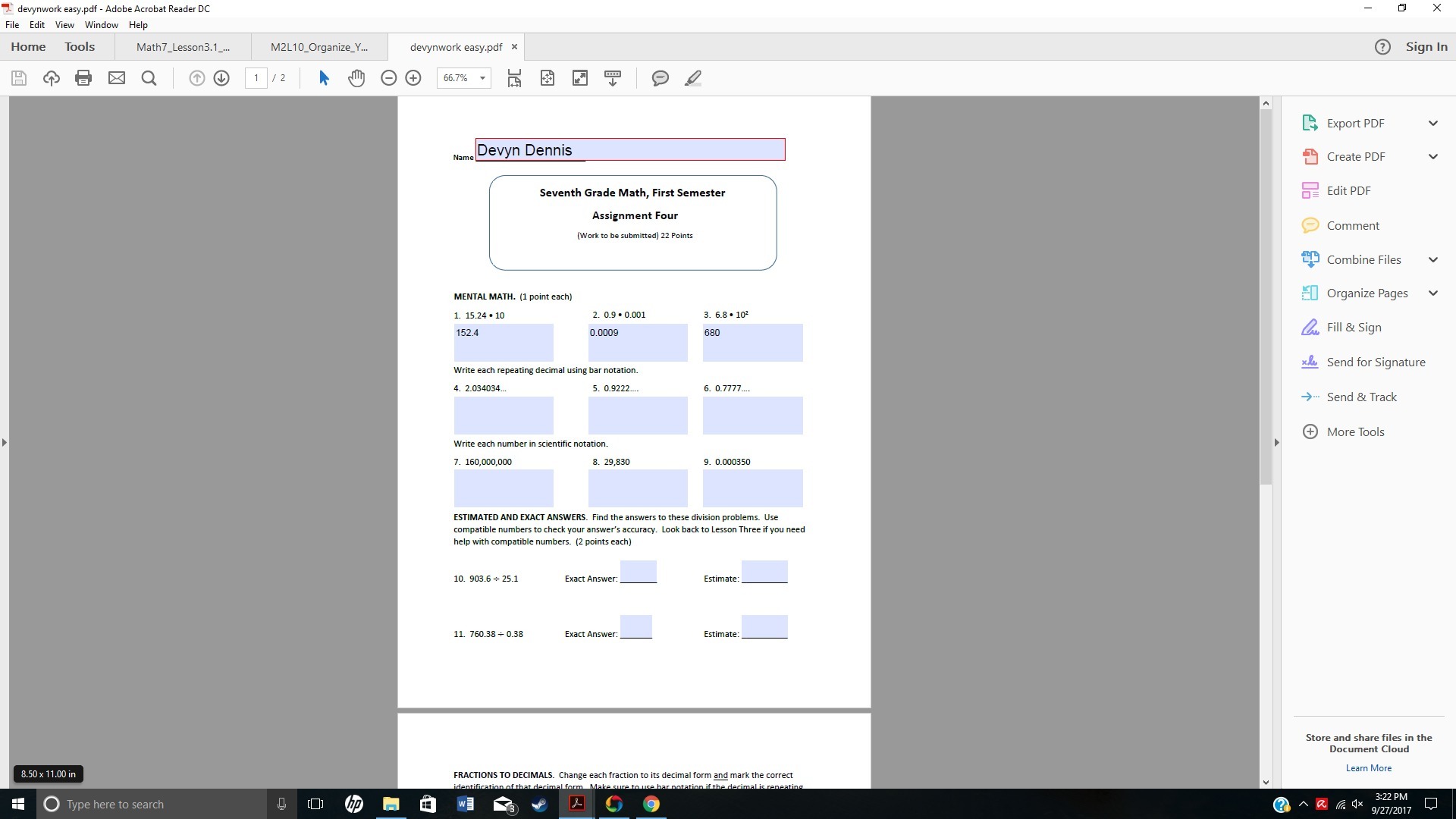Click answer field for question 4
Image resolution: width=1456 pixels, height=819 pixels.
[504, 416]
